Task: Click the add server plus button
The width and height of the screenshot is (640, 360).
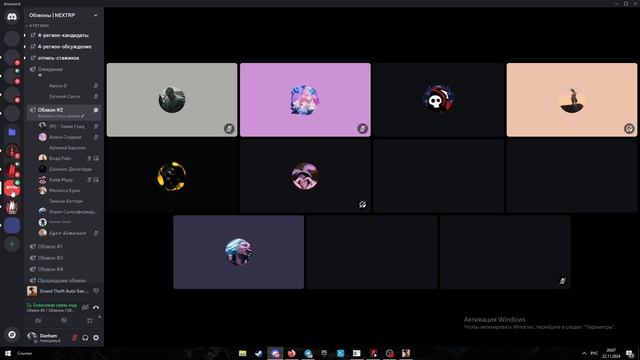Action: click(12, 244)
